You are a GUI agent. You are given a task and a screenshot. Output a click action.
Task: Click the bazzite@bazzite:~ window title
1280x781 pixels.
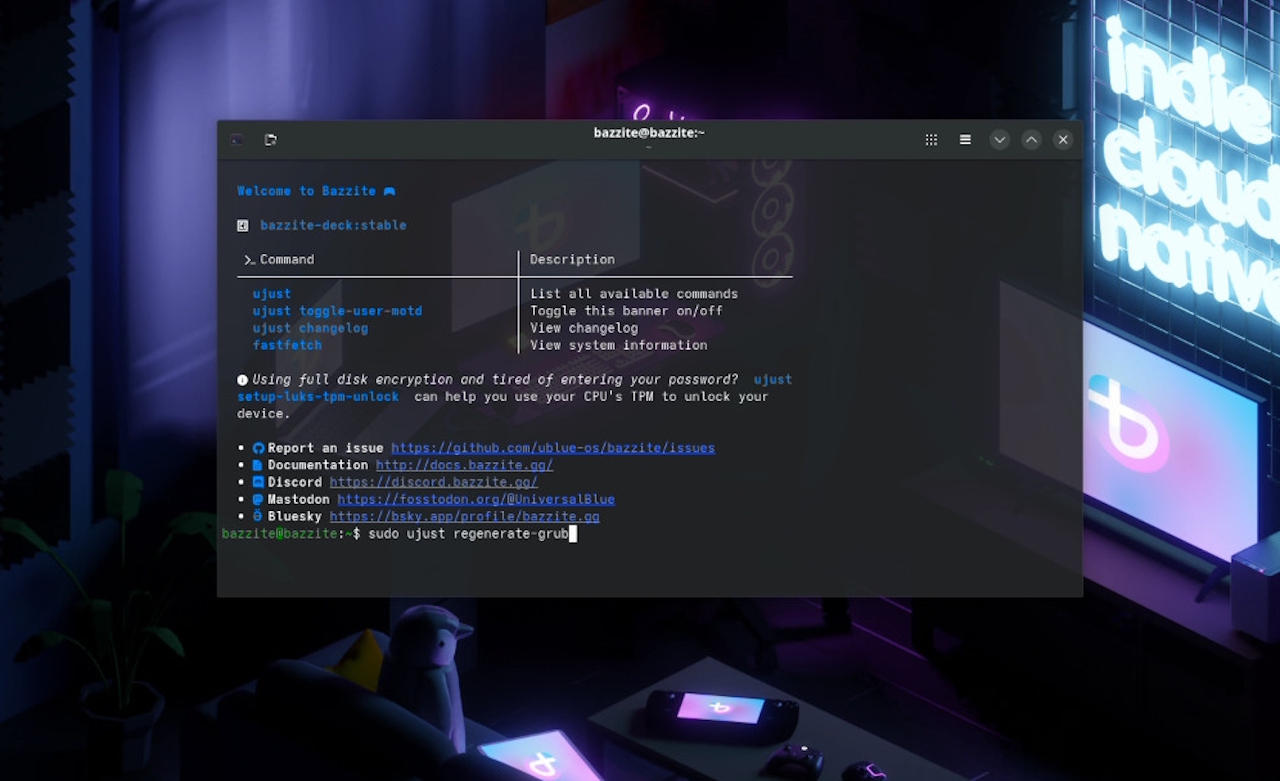point(648,131)
